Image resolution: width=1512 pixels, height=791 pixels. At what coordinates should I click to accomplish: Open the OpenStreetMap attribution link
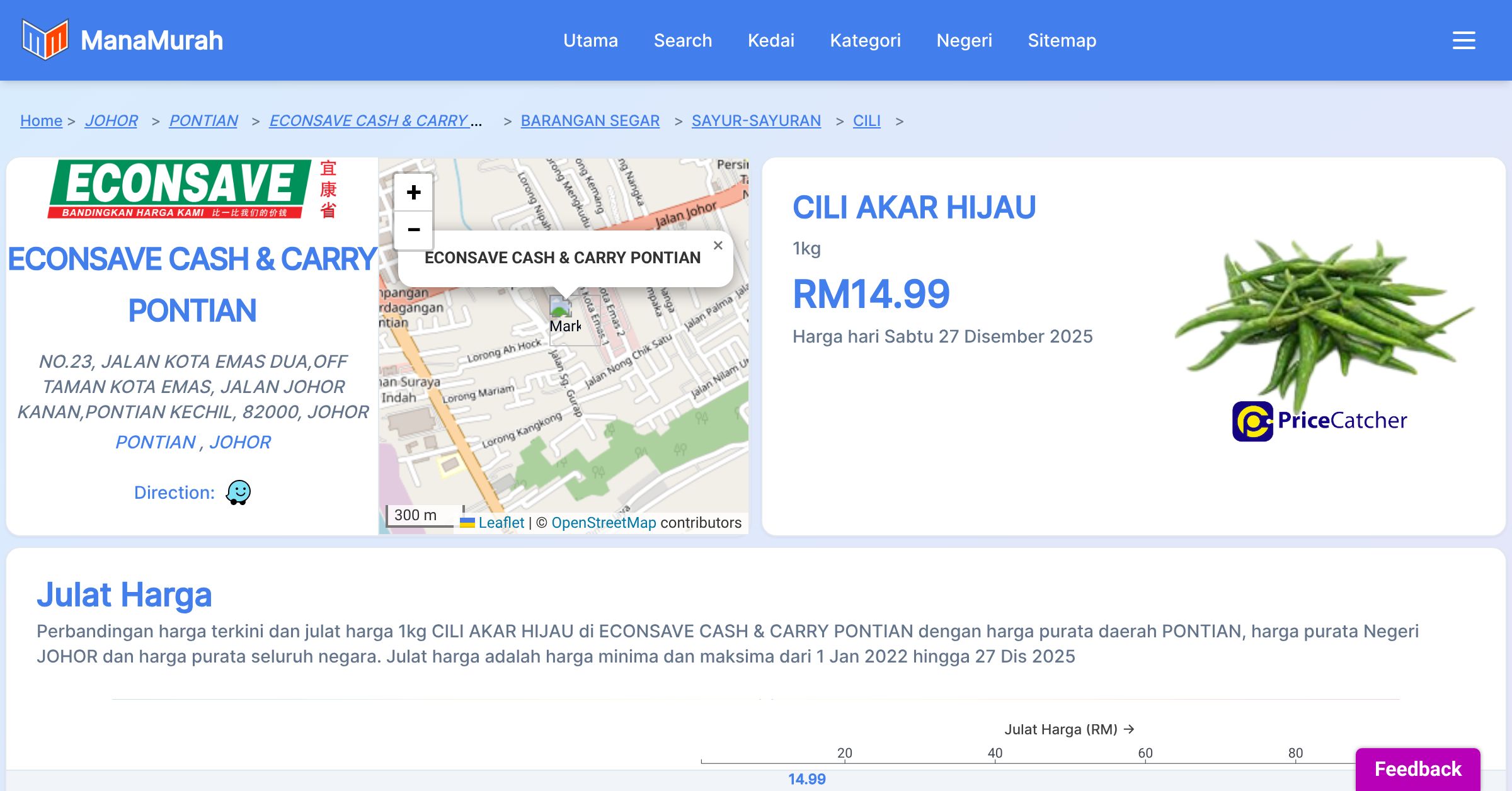[604, 523]
